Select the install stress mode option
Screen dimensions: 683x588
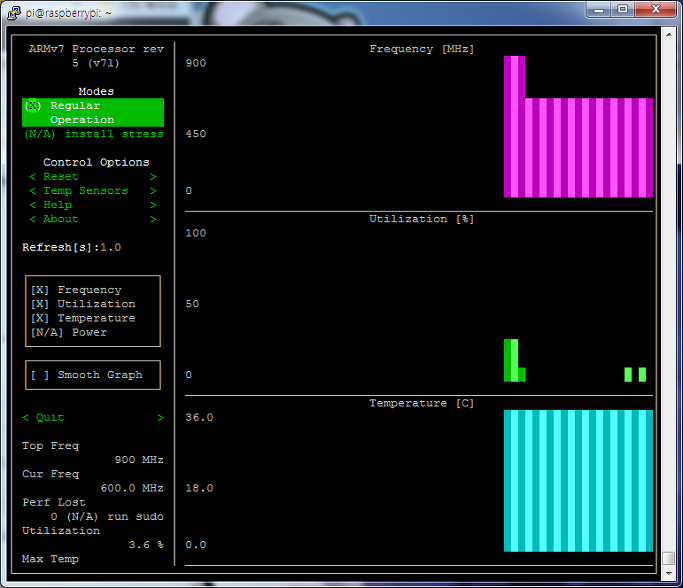point(93,134)
